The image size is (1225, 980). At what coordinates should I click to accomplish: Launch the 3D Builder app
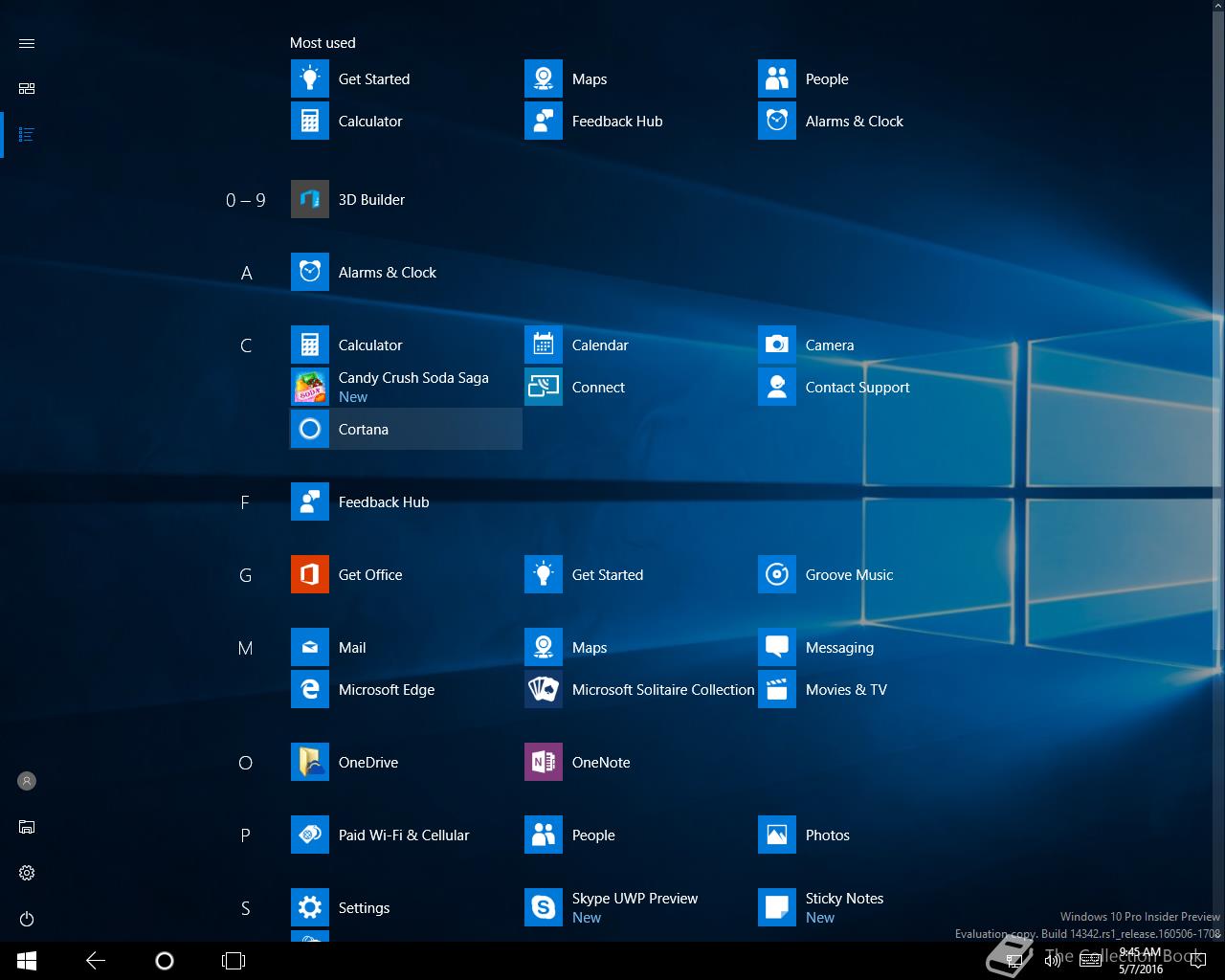406,199
